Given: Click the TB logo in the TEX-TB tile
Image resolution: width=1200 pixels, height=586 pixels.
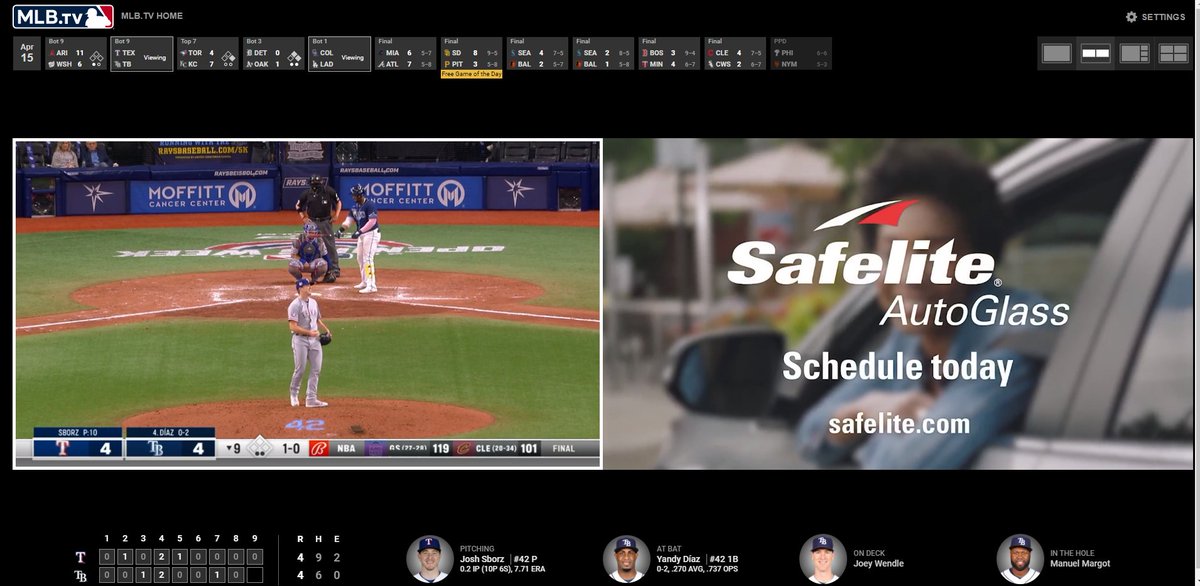Looking at the screenshot, I should pos(117,64).
